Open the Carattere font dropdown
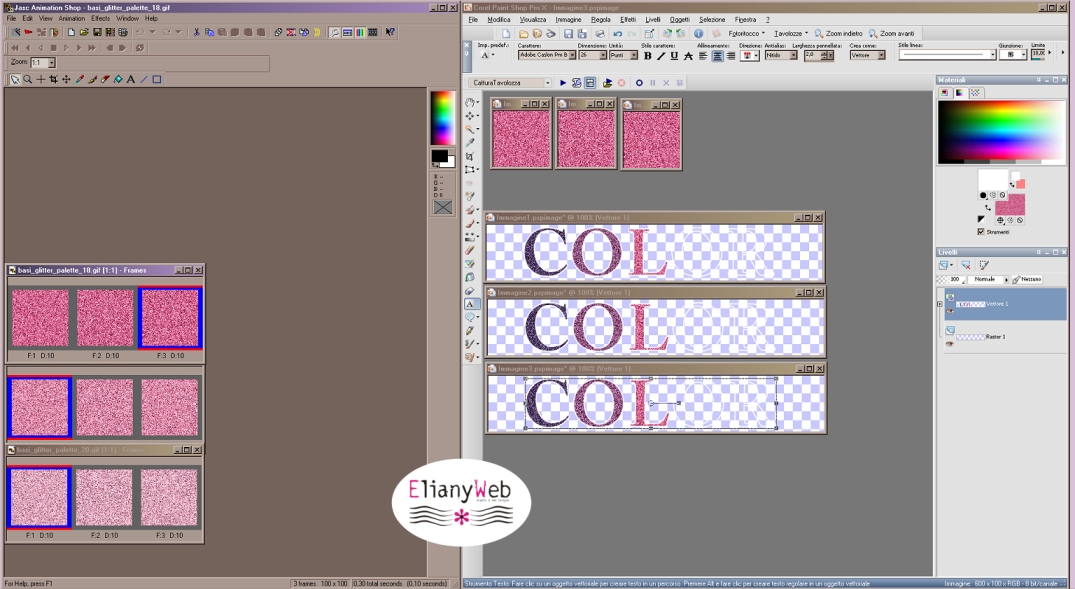 click(573, 56)
